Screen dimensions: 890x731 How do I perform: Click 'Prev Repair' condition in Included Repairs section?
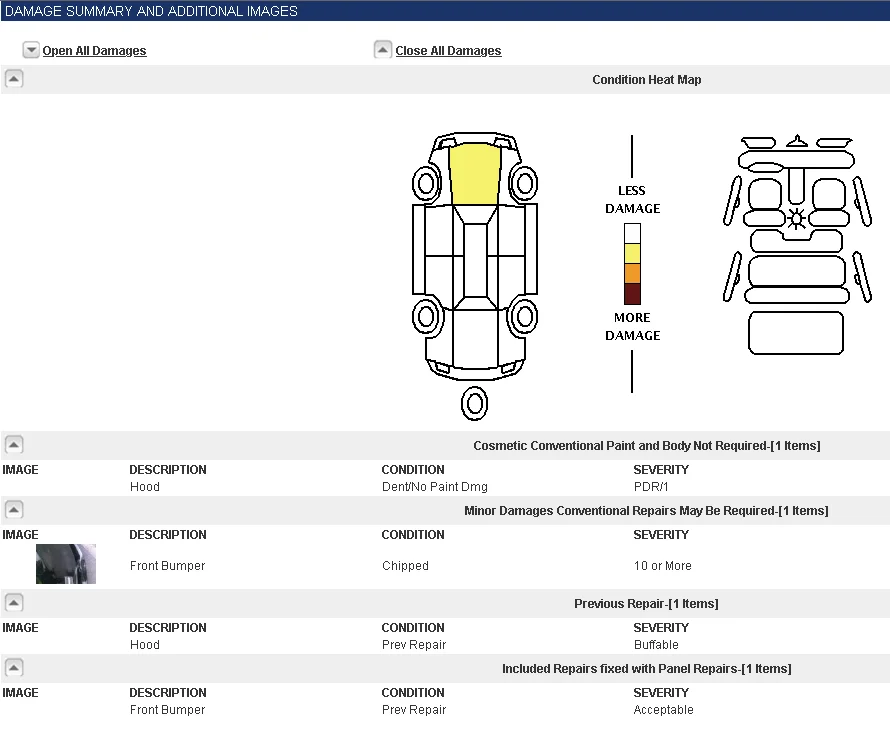[414, 709]
